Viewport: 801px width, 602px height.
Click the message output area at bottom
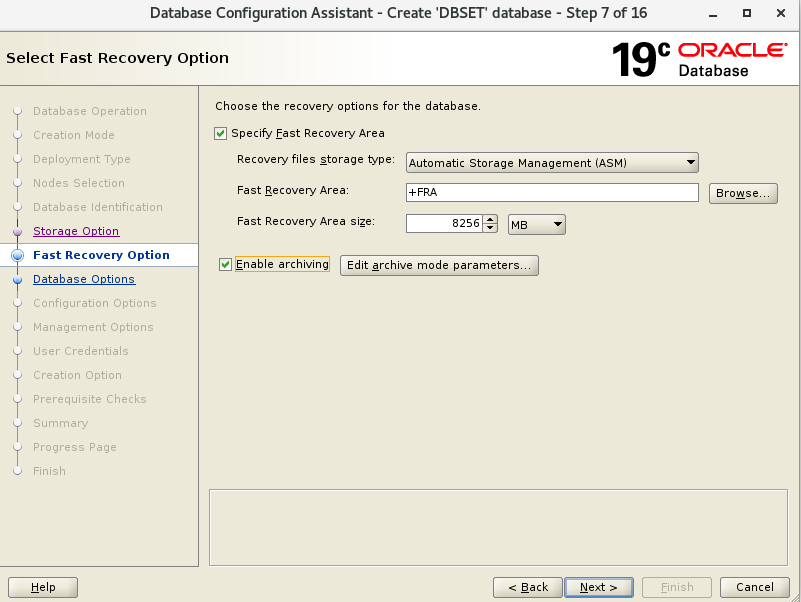pyautogui.click(x=498, y=527)
